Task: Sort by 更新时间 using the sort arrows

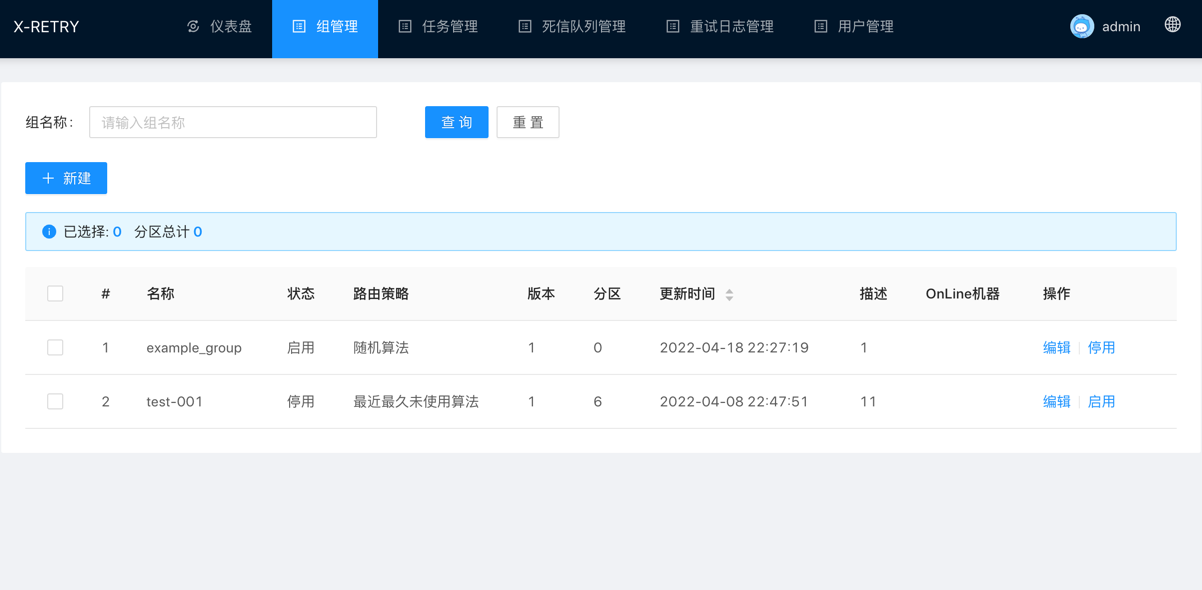Action: (x=729, y=295)
